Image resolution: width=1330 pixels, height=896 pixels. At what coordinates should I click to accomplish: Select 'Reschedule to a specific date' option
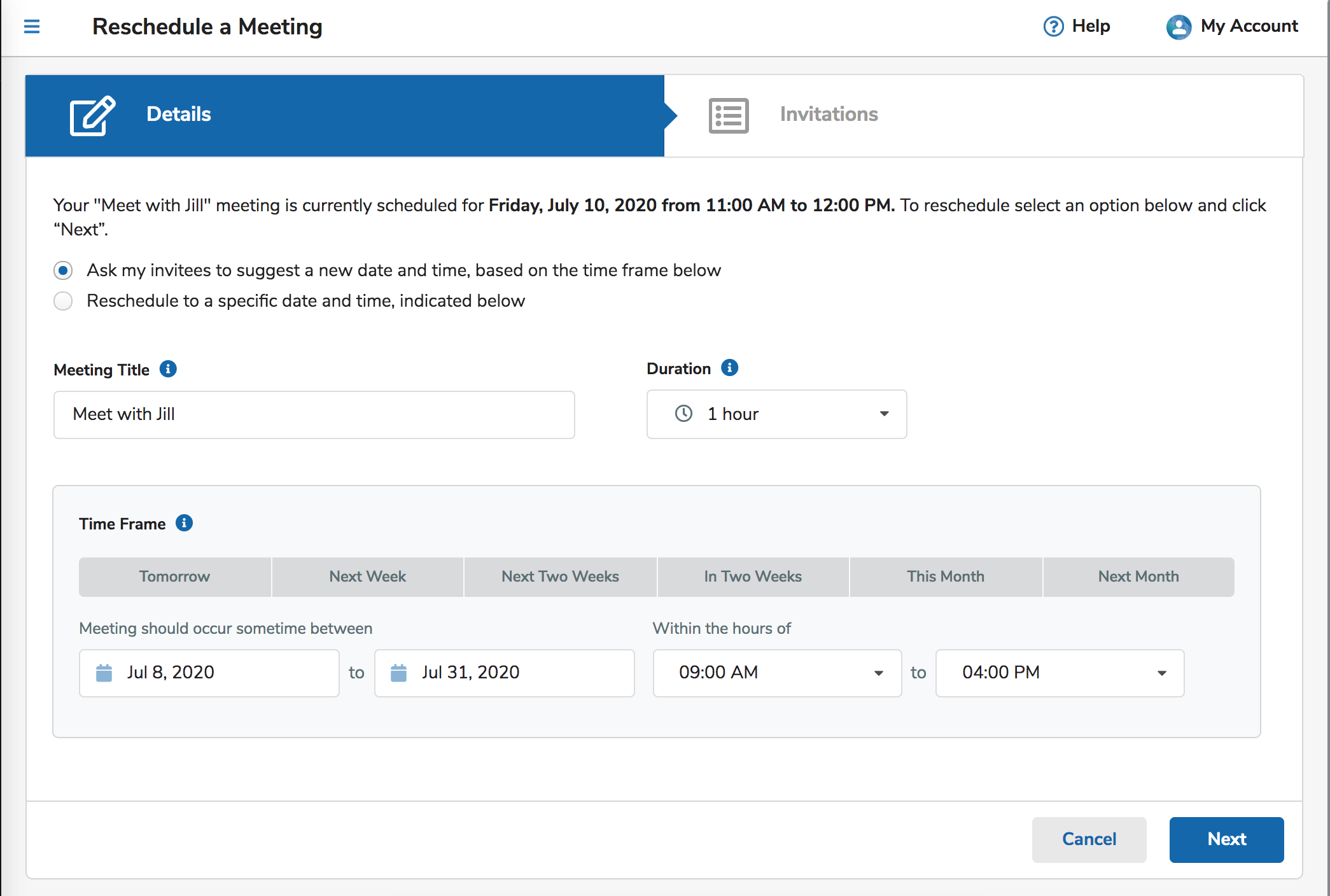pyautogui.click(x=63, y=301)
